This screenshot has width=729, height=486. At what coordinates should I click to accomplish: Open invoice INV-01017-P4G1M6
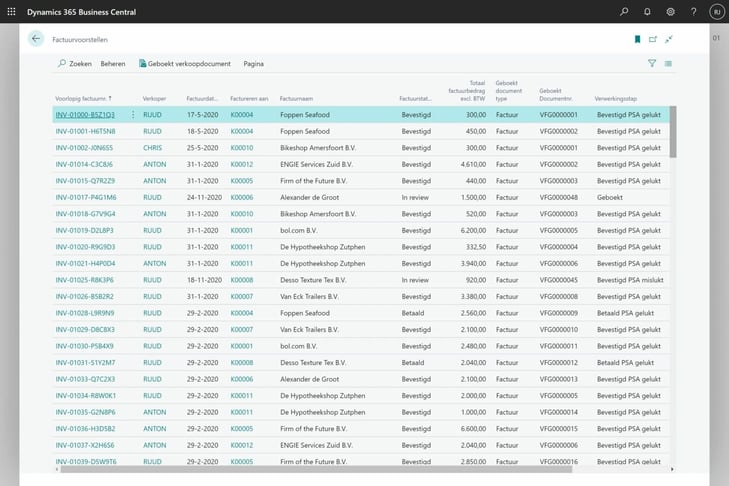click(x=86, y=198)
